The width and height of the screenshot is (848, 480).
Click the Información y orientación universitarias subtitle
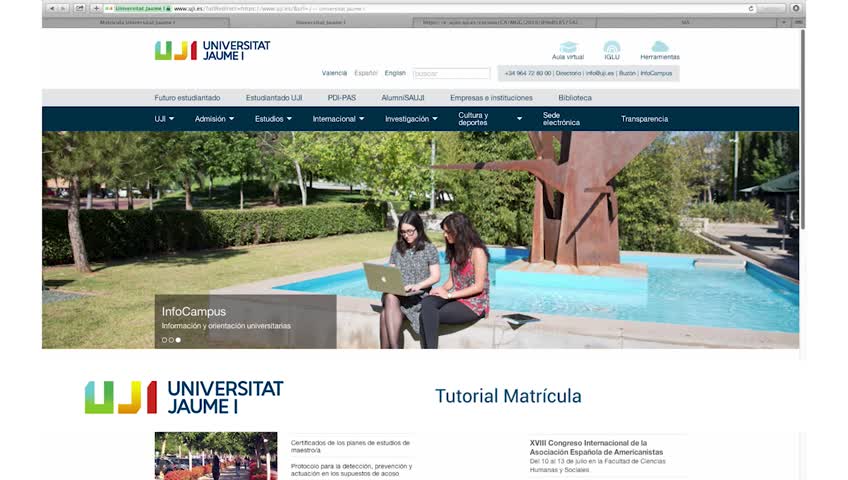(x=226, y=326)
